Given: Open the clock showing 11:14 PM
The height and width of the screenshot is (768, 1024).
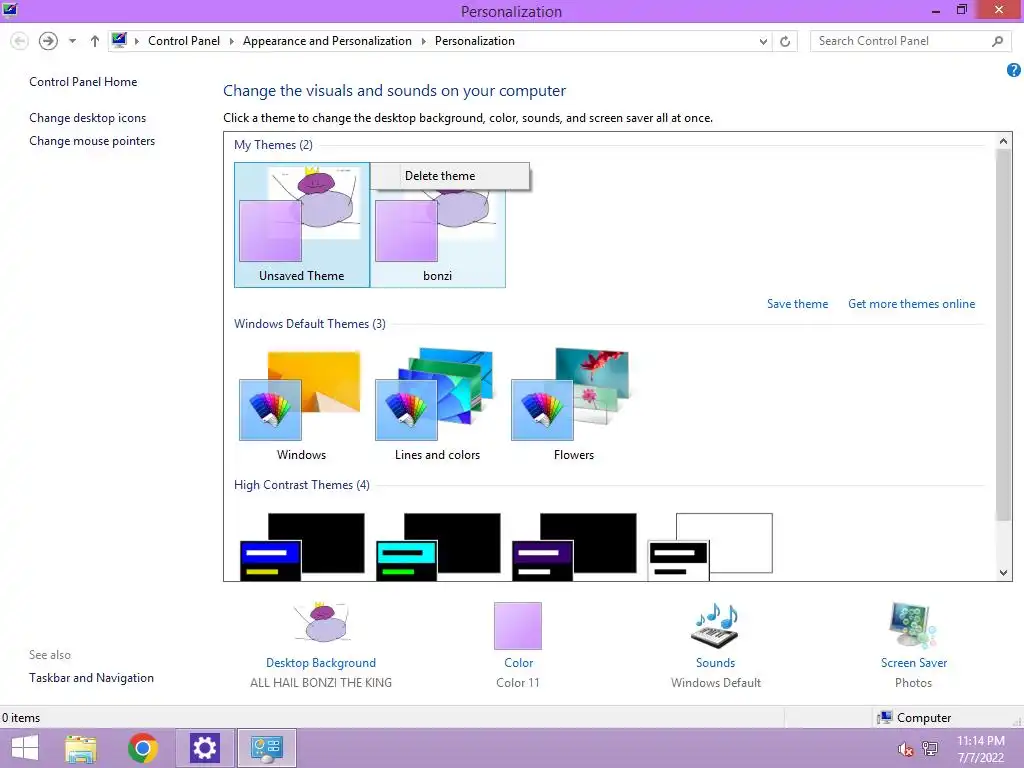Looking at the screenshot, I should [980, 749].
